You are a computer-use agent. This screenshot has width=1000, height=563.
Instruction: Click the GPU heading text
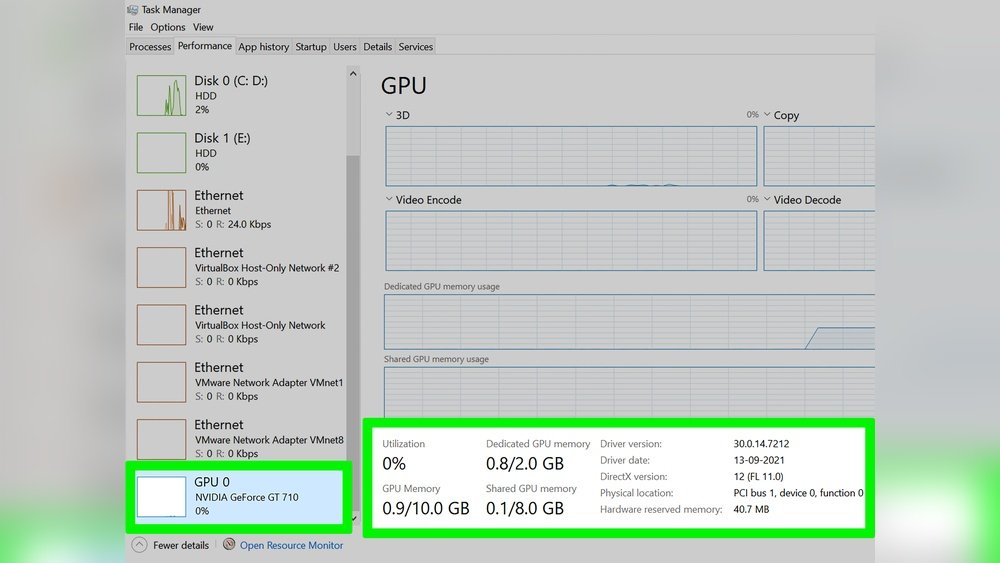click(404, 85)
